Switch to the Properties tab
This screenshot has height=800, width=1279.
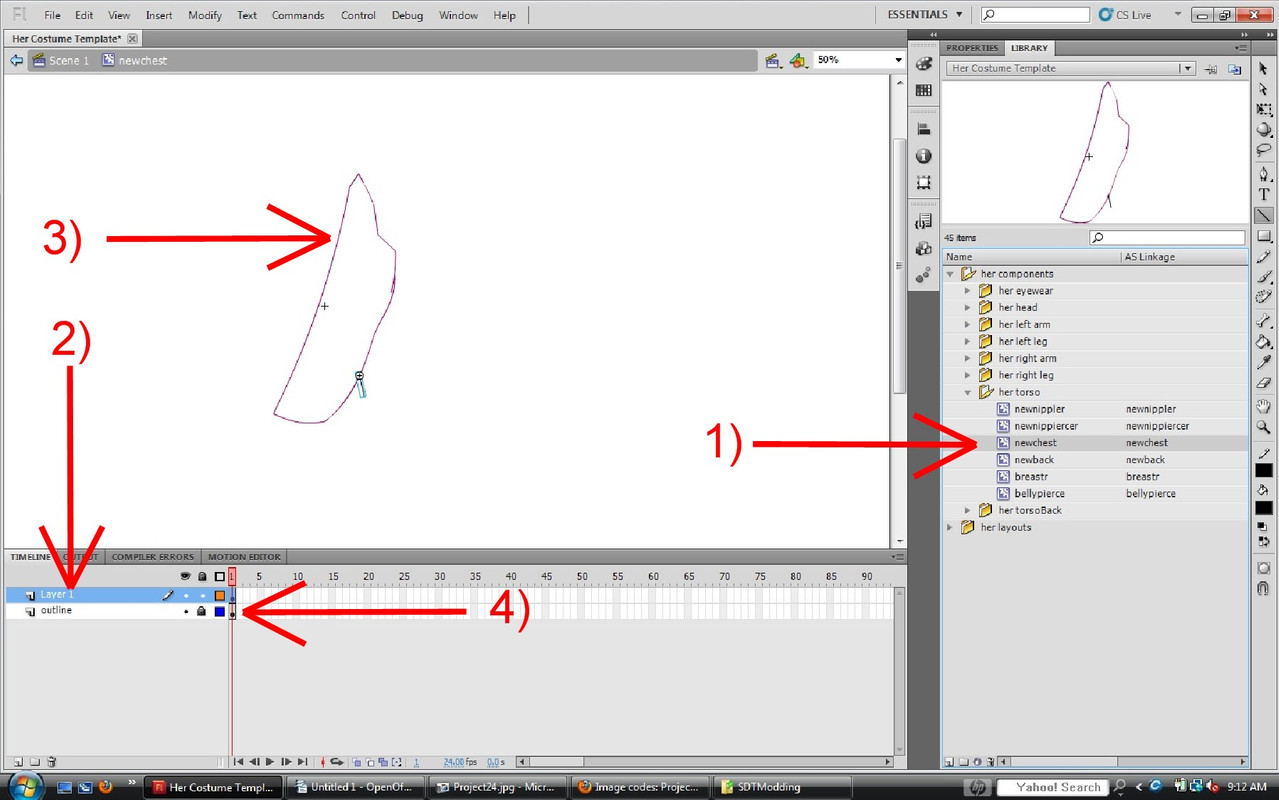971,48
